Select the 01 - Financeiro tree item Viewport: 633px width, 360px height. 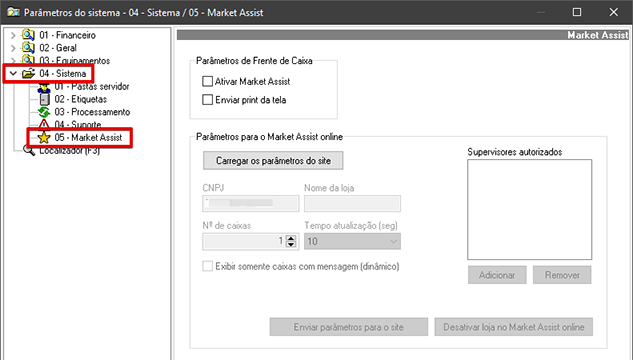coord(67,35)
